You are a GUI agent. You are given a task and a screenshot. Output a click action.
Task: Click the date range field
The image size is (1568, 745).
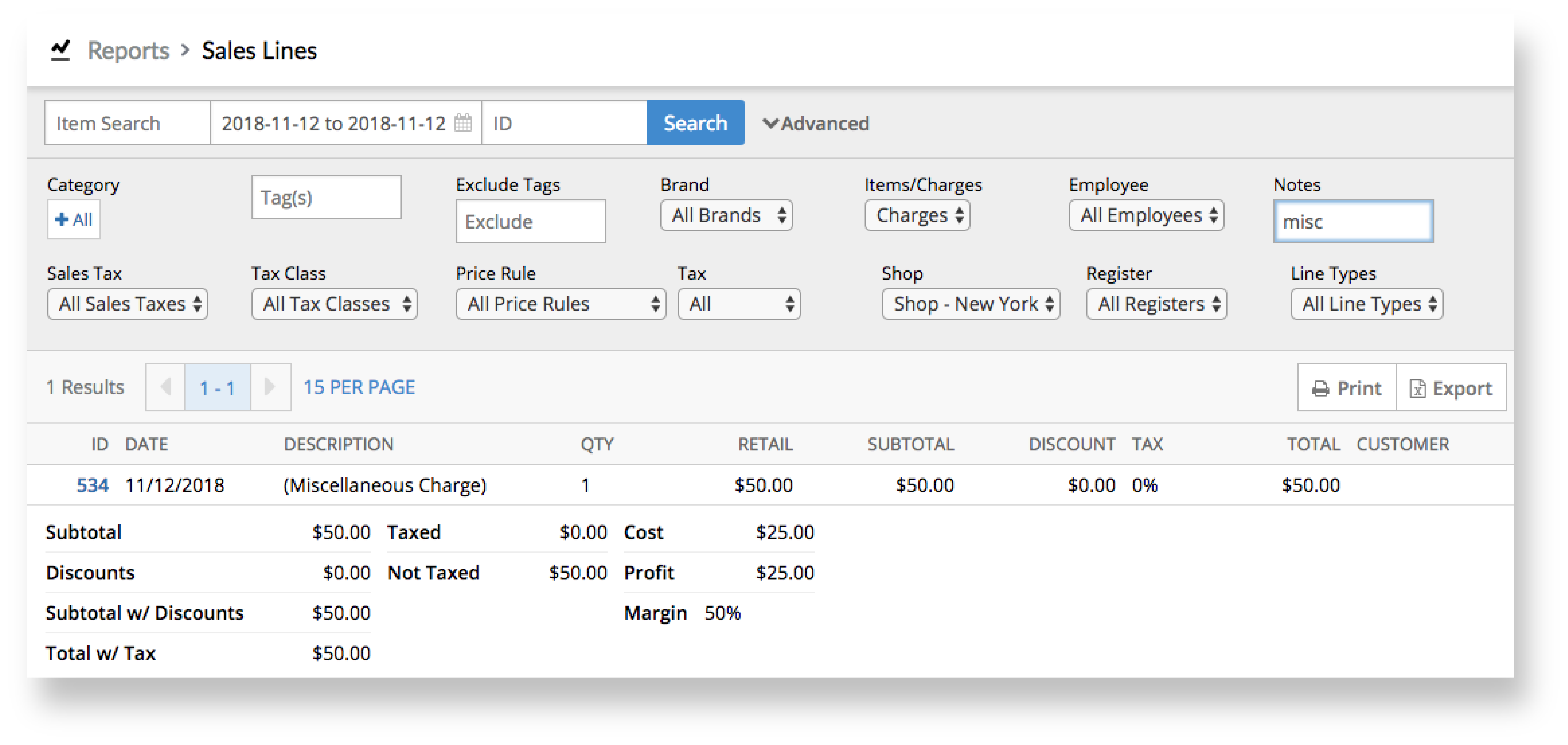coord(346,123)
